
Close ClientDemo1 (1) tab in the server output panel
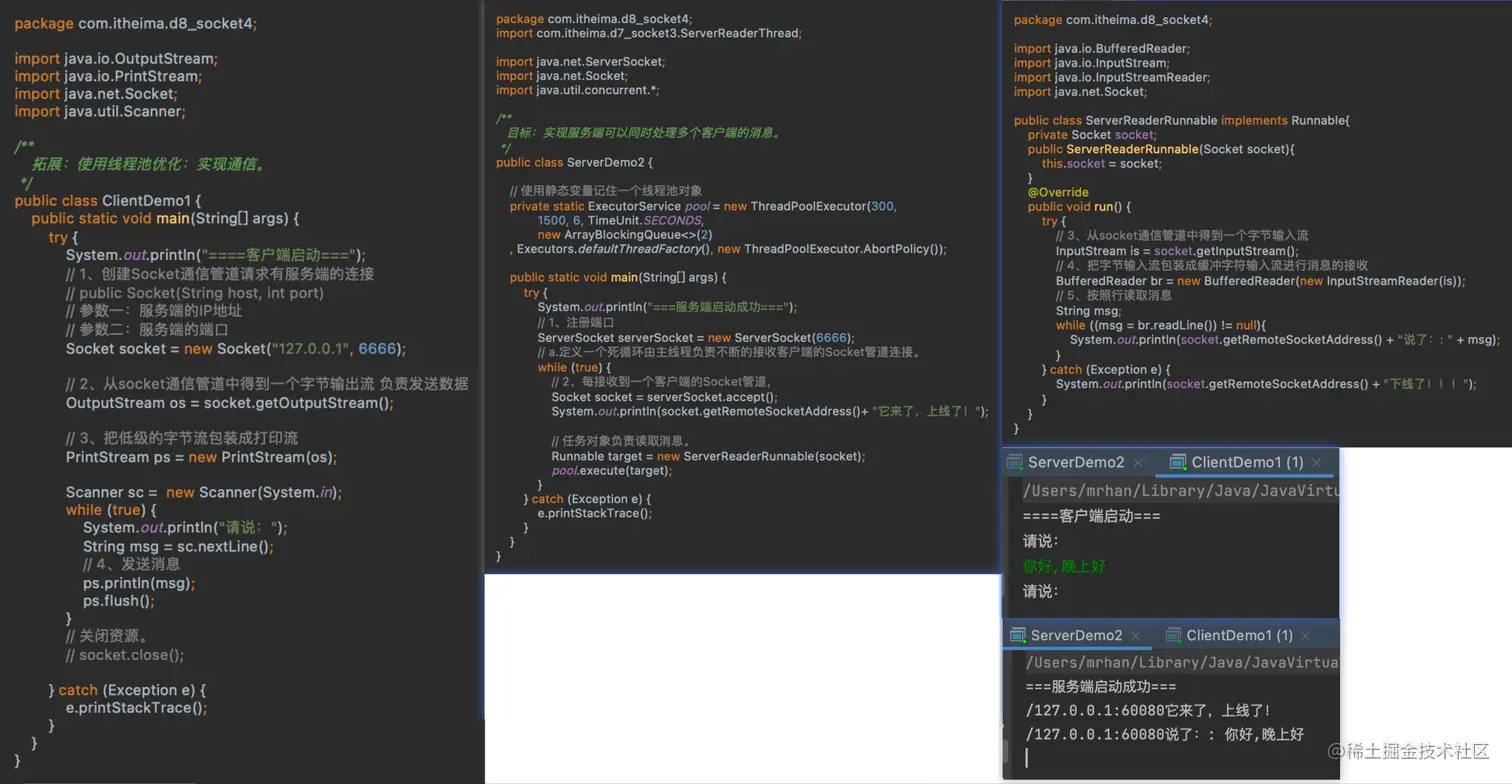pos(1305,636)
